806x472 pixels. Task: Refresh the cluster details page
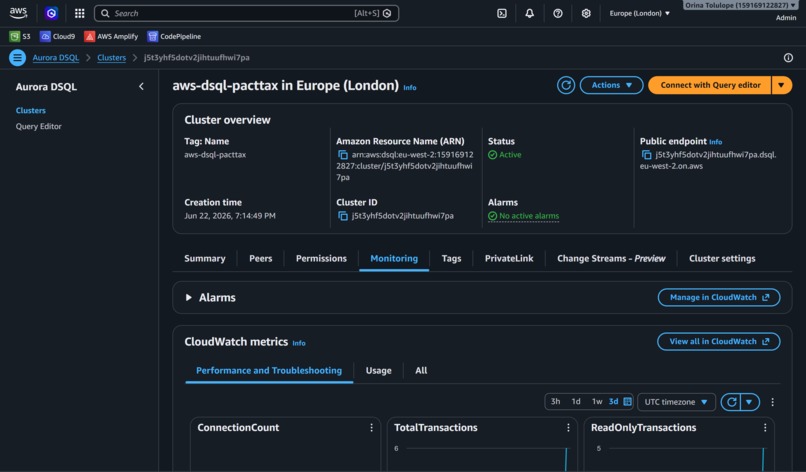[x=566, y=85]
